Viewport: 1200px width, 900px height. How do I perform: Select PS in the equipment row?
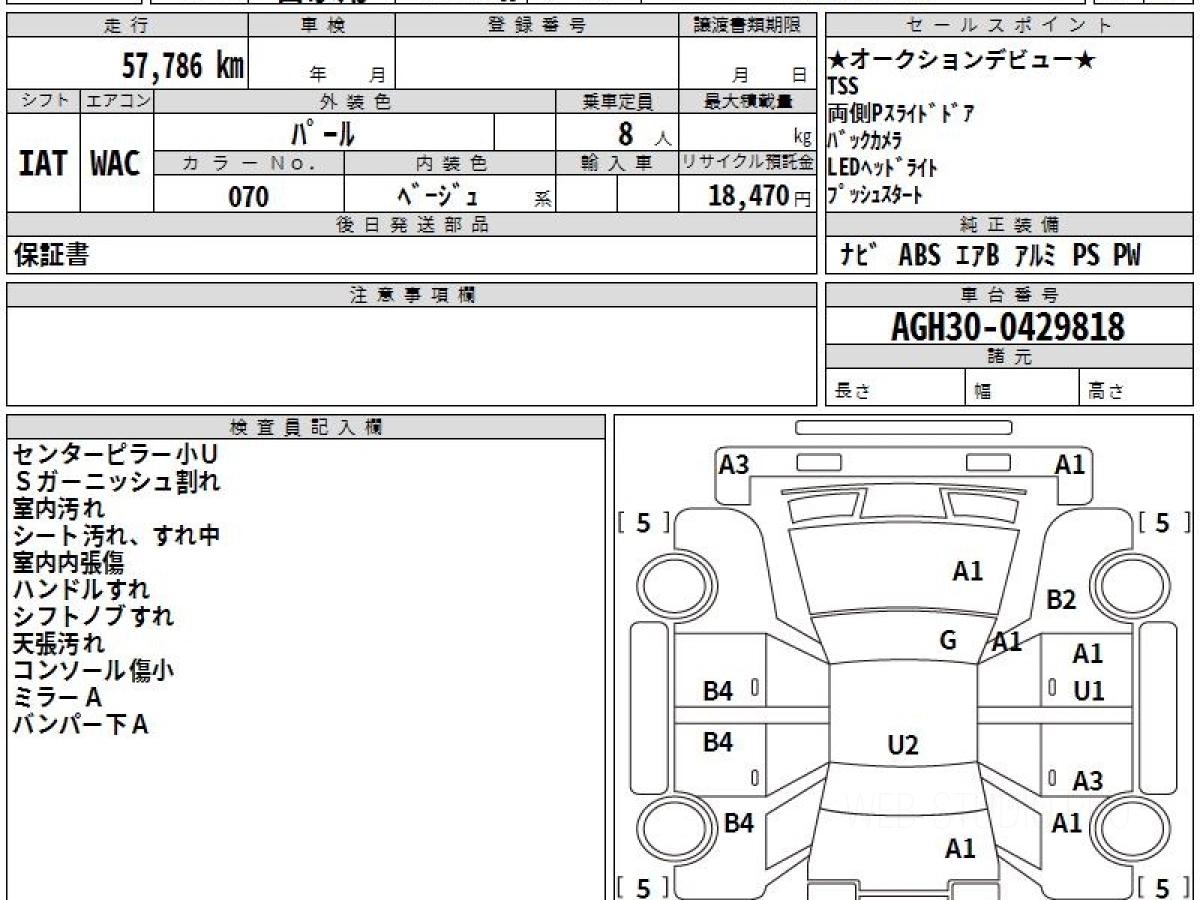tap(1086, 255)
